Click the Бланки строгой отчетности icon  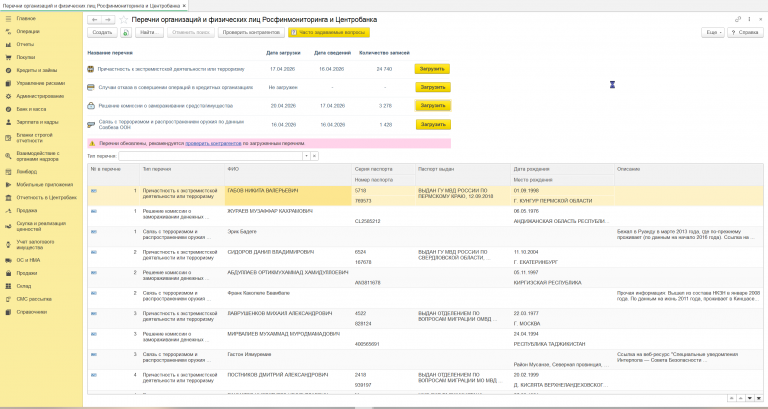click(8, 138)
